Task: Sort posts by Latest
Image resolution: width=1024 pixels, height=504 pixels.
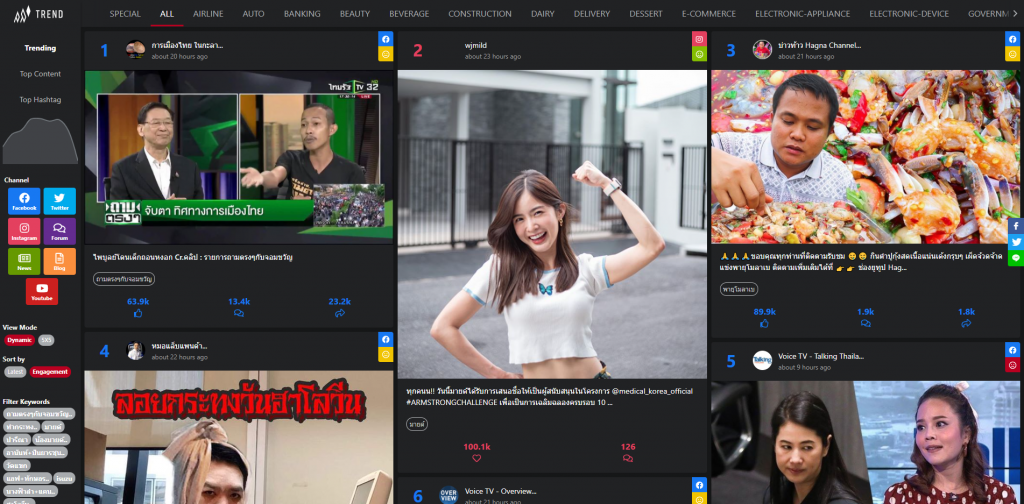Action: click(15, 372)
